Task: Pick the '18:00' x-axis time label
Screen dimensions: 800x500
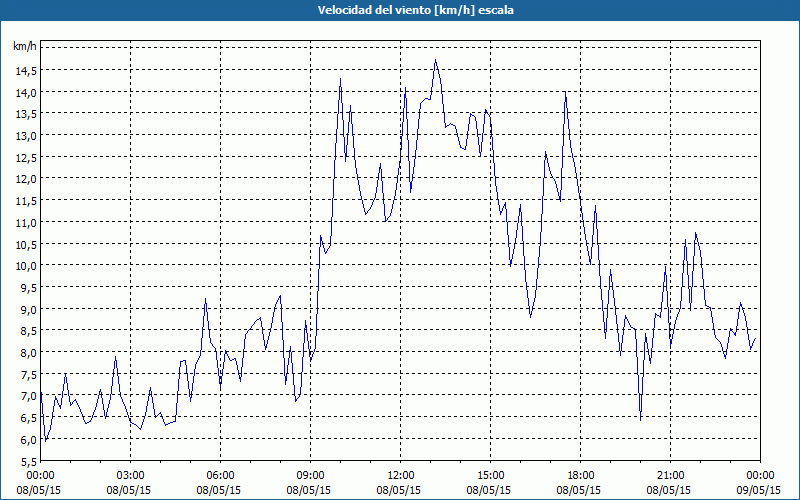Action: tap(580, 476)
